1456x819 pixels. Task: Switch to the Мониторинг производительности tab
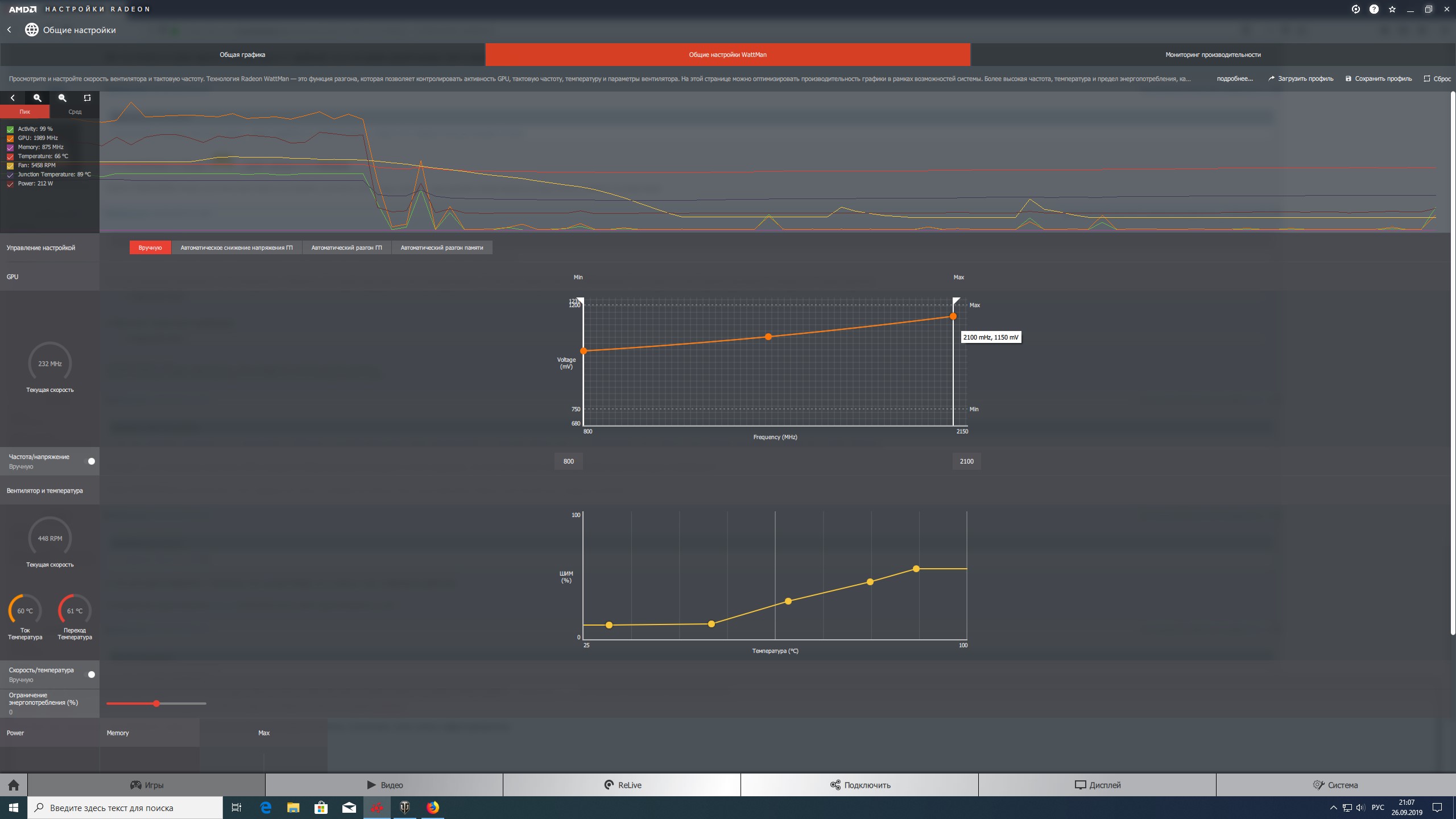[1213, 55]
